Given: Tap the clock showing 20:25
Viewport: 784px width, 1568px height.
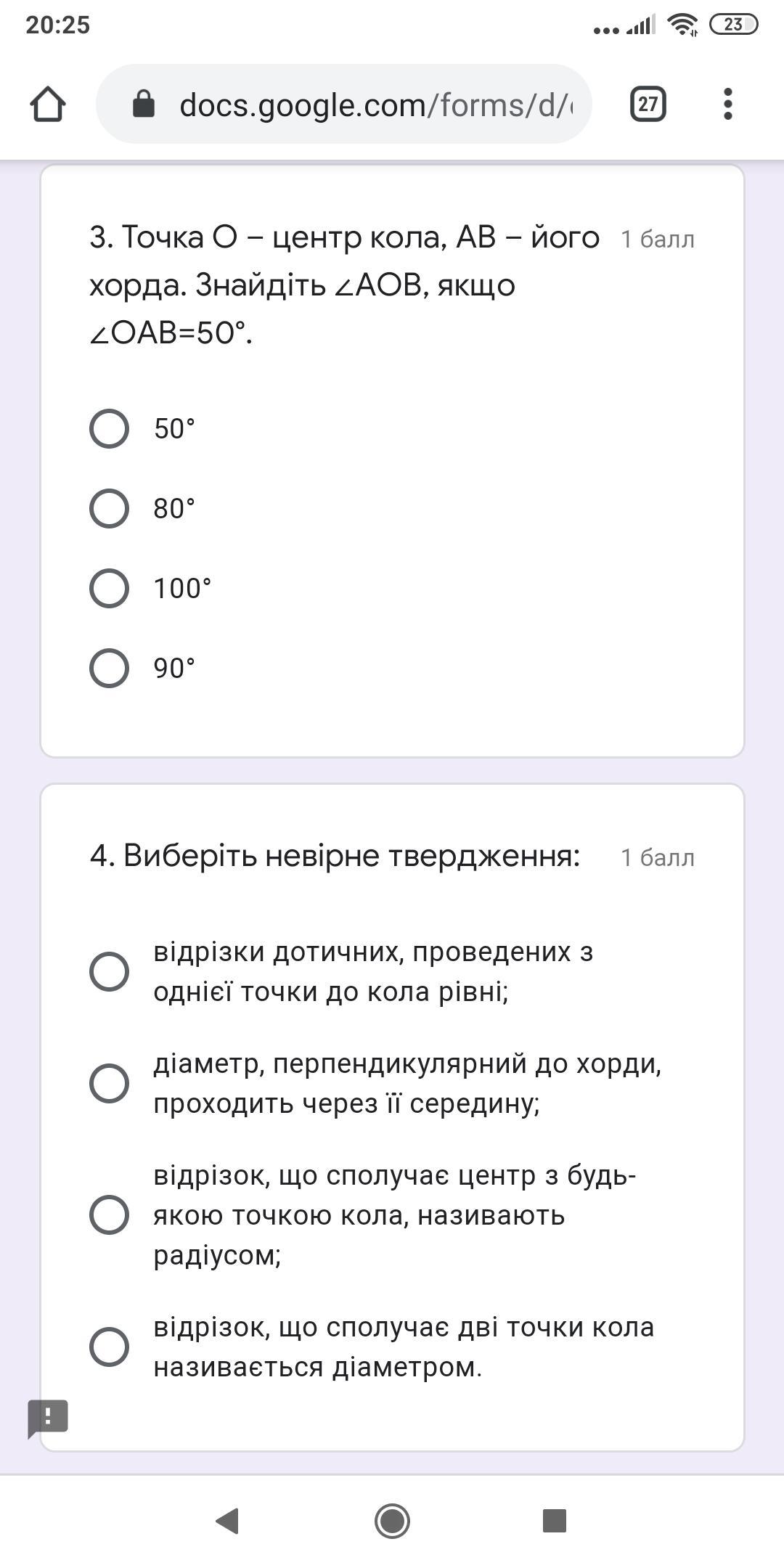Looking at the screenshot, I should pyautogui.click(x=58, y=25).
